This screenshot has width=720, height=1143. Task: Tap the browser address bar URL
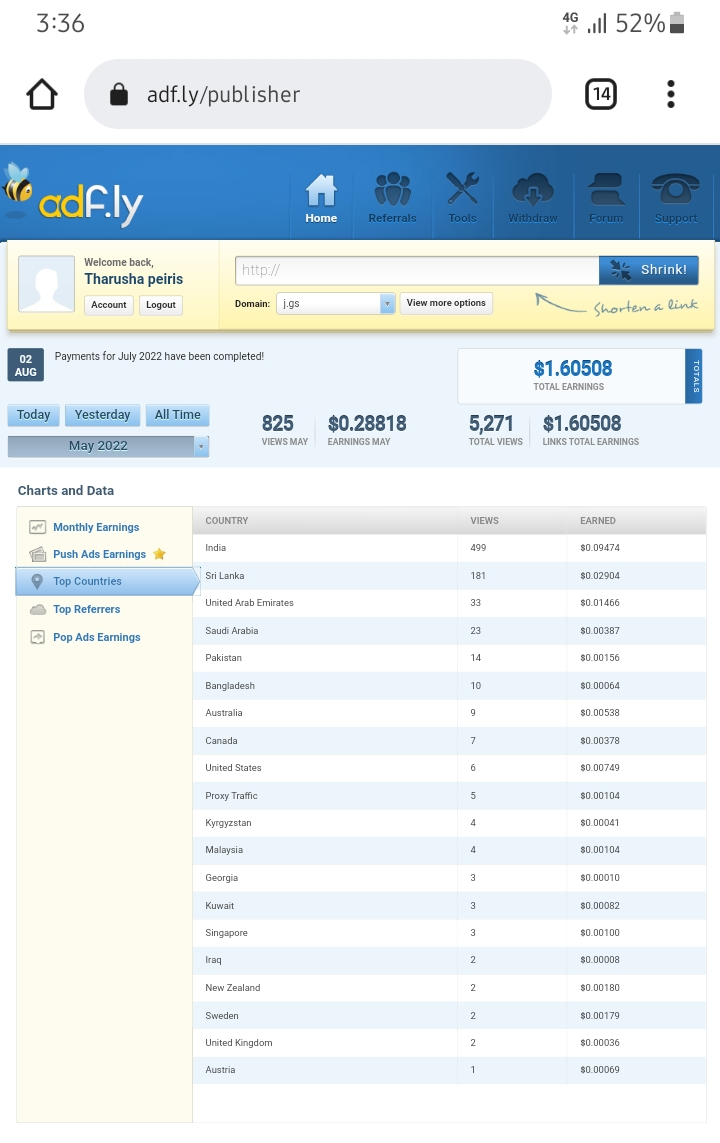pyautogui.click(x=224, y=94)
